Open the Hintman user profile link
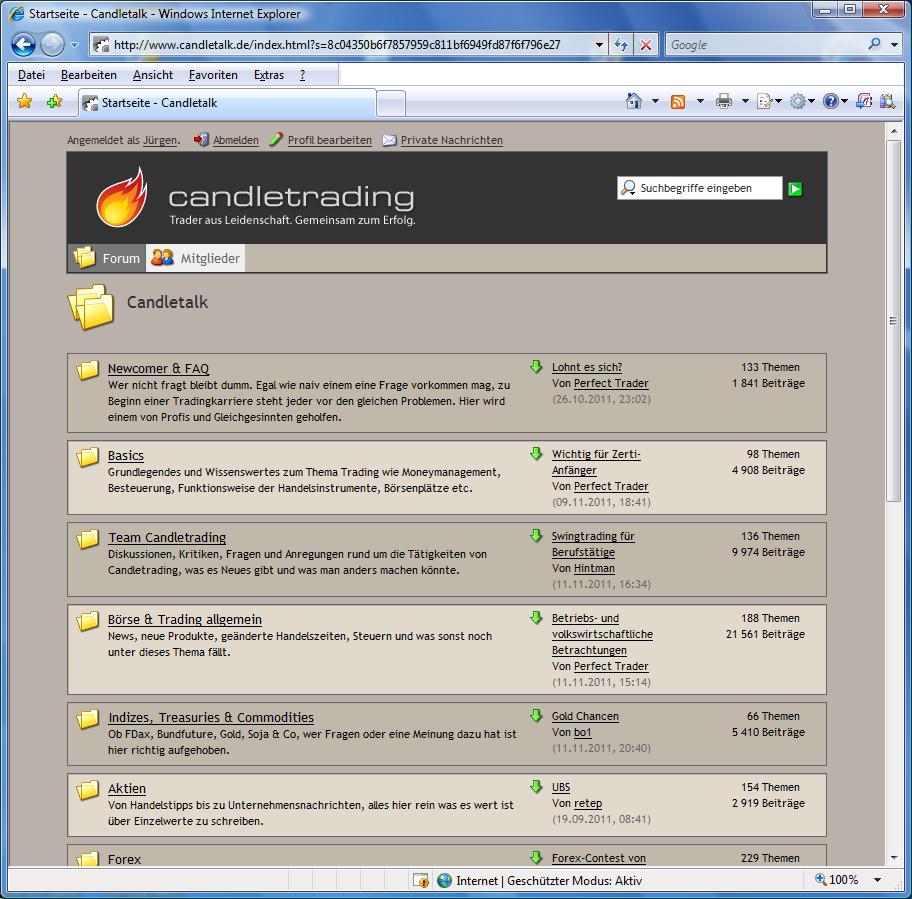Image resolution: width=912 pixels, height=899 pixels. 594,568
